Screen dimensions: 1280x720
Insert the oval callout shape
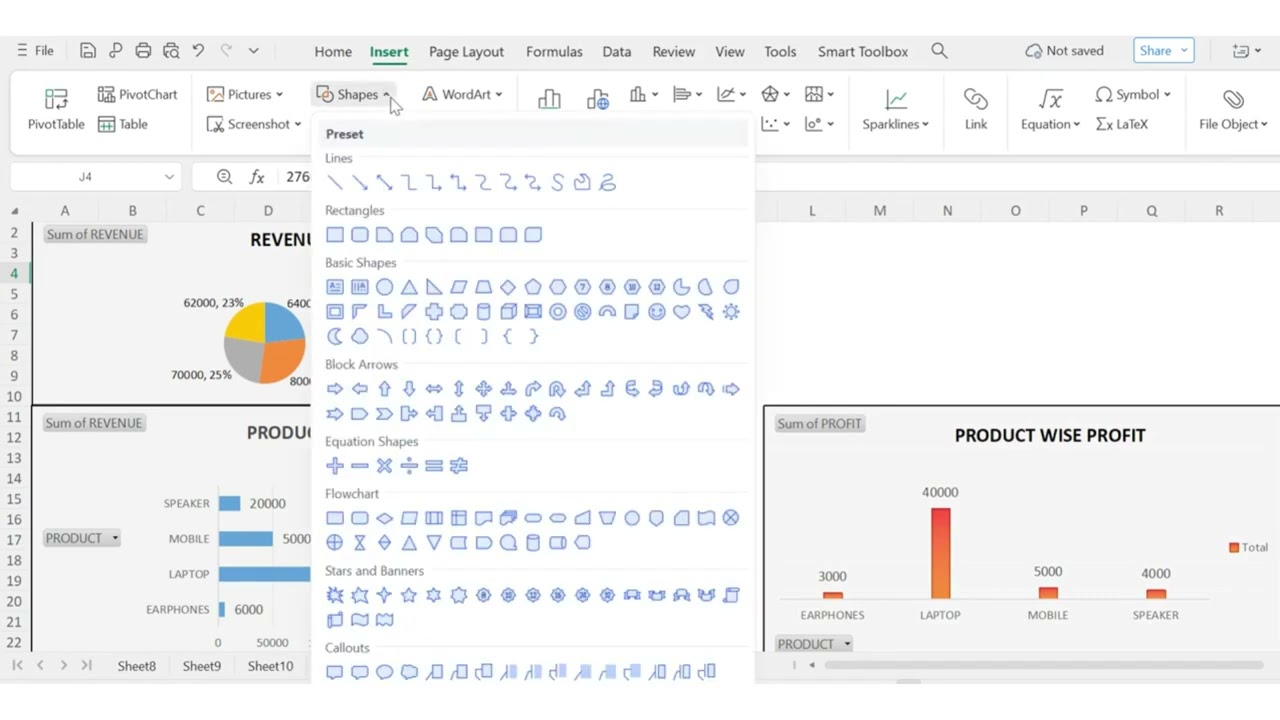(384, 672)
